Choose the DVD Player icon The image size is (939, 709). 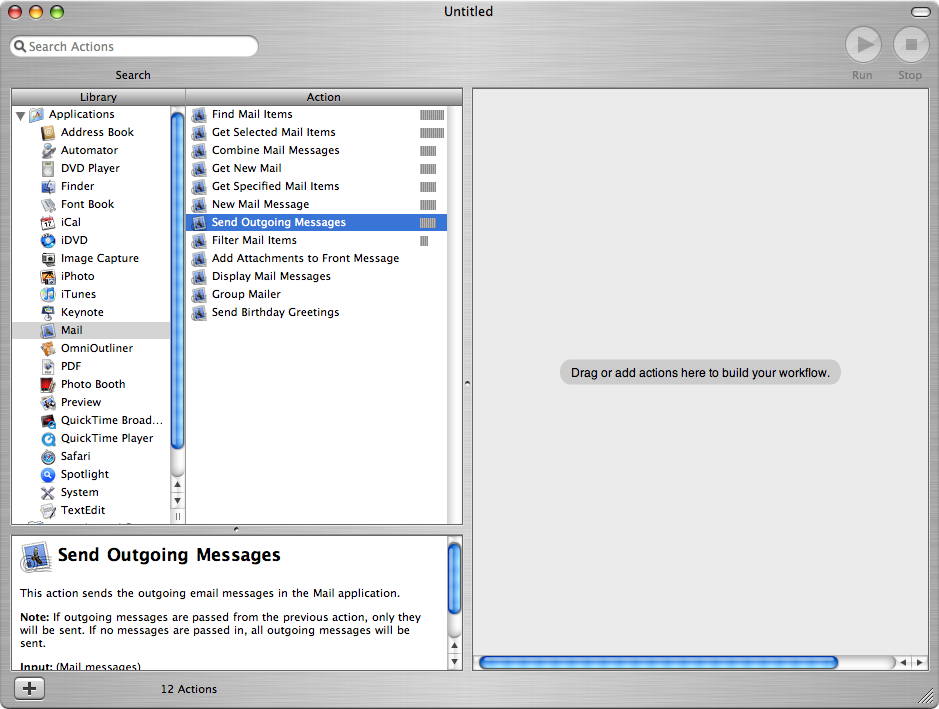coord(48,168)
